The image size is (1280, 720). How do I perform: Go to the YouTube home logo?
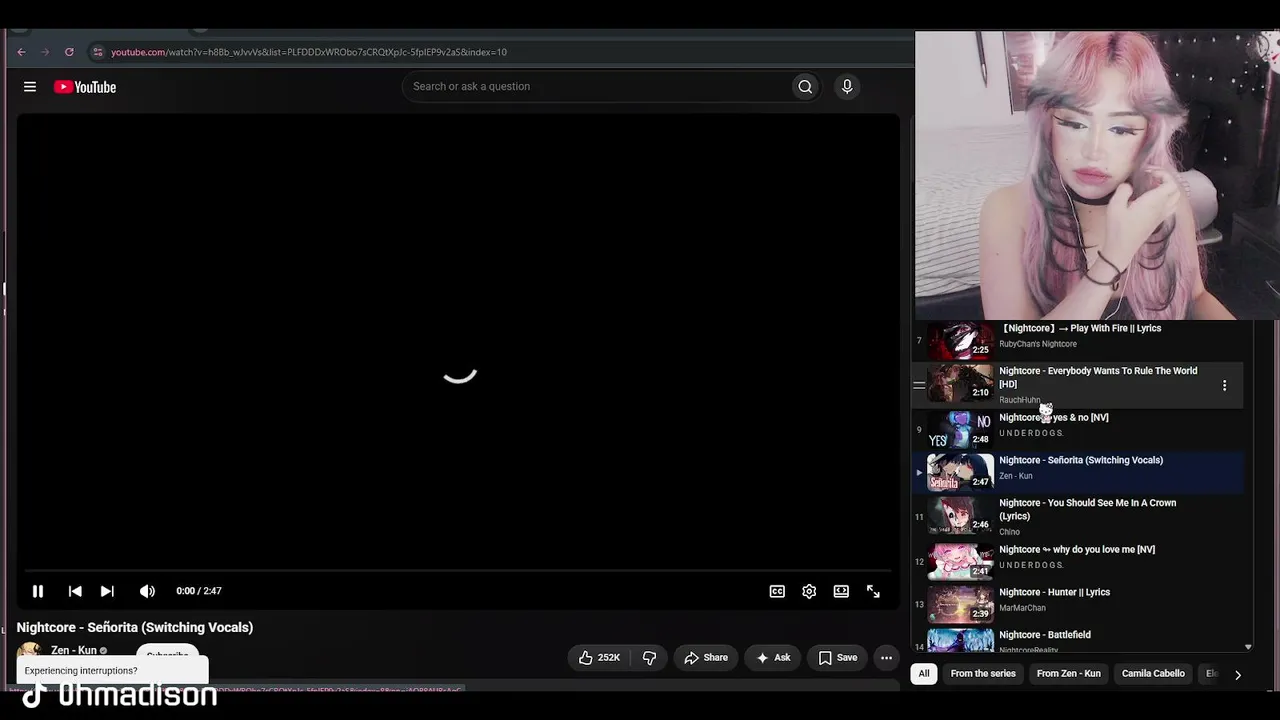tap(85, 87)
